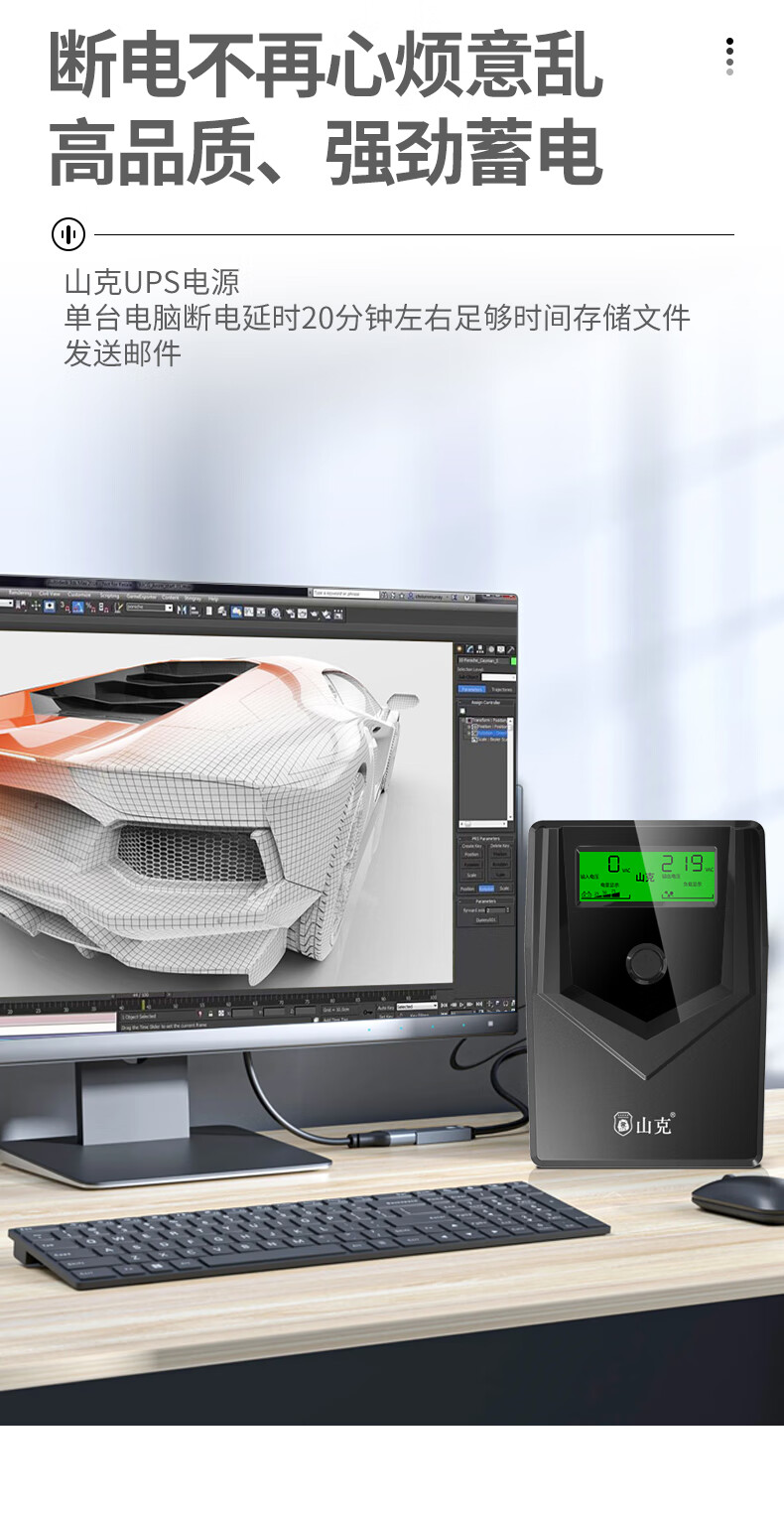Click the round audio waveform icon
Viewport: 784px width, 1514px height.
point(68,235)
